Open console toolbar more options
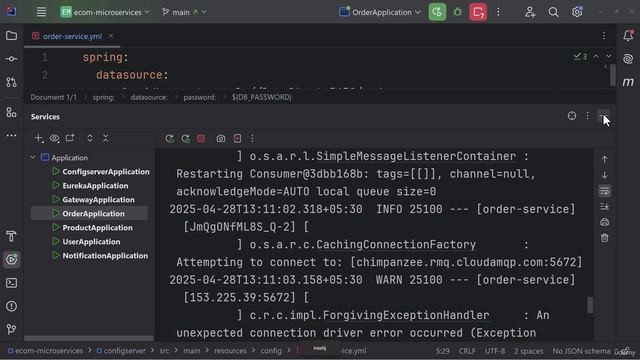Viewport: 640px width, 360px height. point(252,139)
